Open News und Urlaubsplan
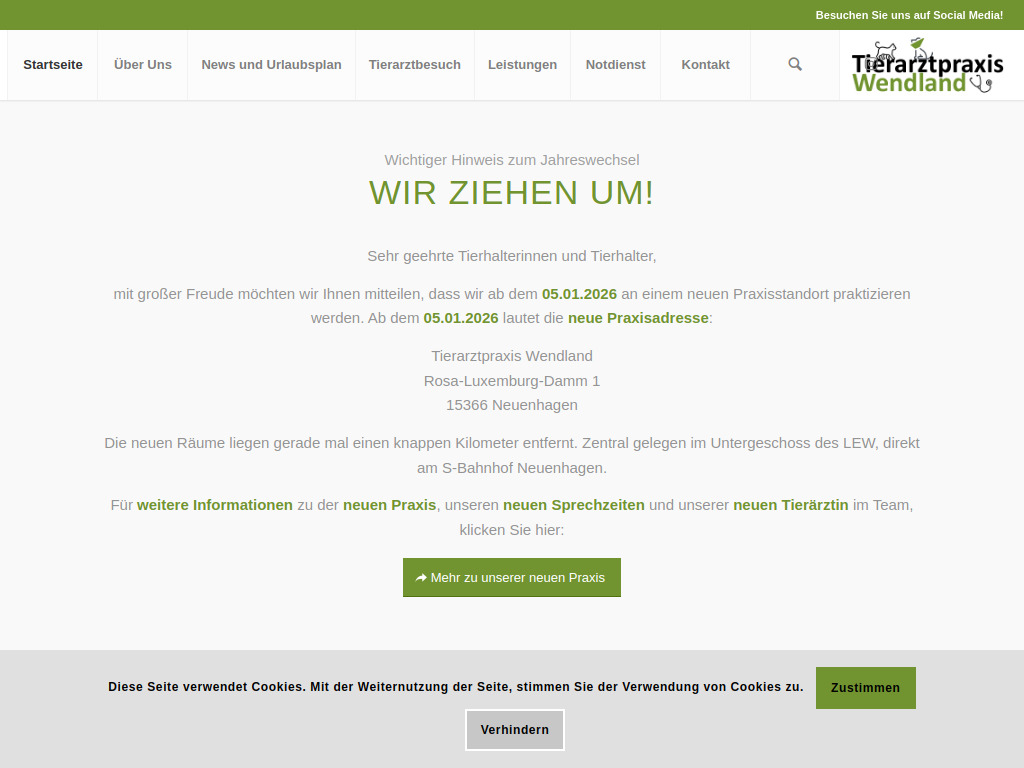 [271, 64]
